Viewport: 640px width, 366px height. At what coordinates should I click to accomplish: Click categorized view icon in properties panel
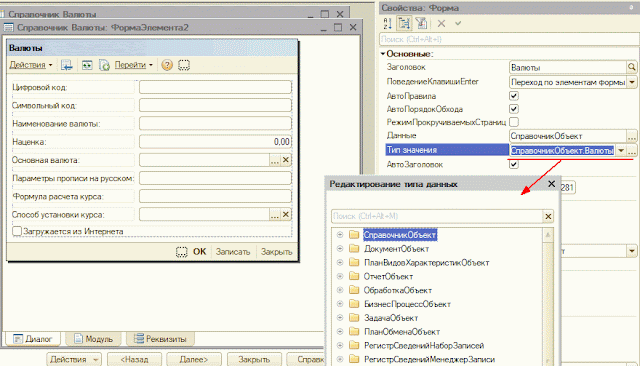tap(404, 23)
